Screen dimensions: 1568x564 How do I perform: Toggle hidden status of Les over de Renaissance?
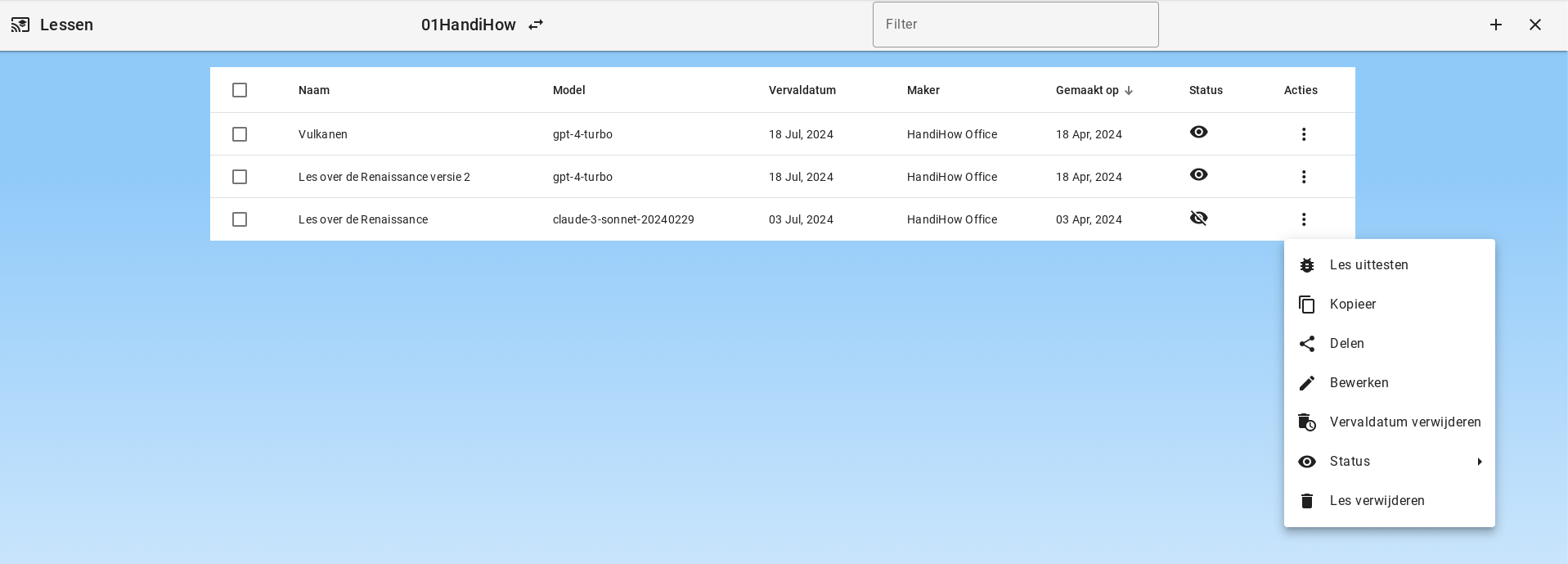pos(1198,218)
